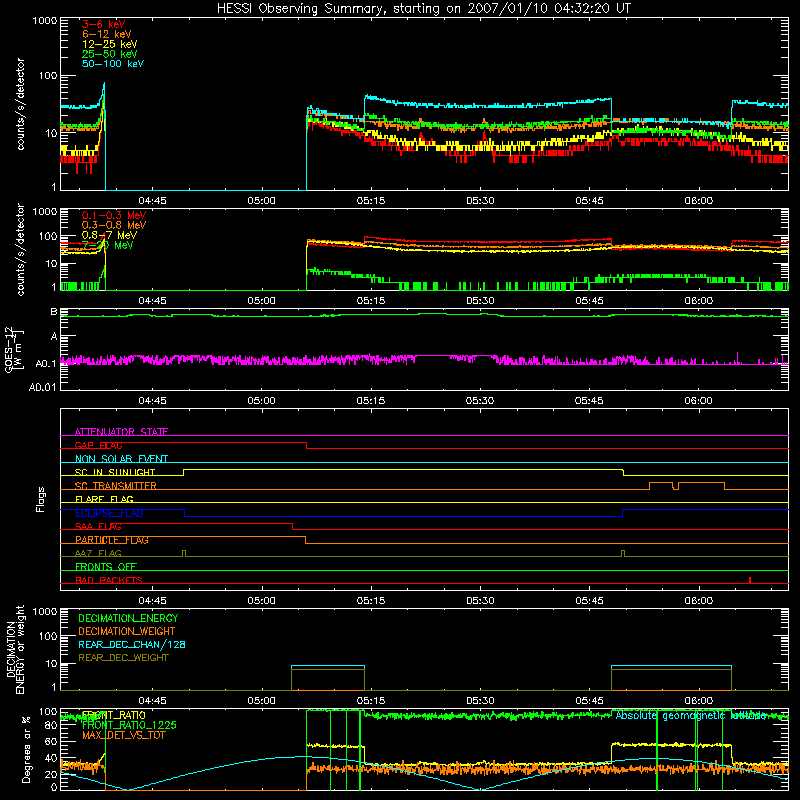Click the A0.01 tick label on GOES panel
Image resolution: width=800 pixels, height=800 pixels.
[43, 387]
